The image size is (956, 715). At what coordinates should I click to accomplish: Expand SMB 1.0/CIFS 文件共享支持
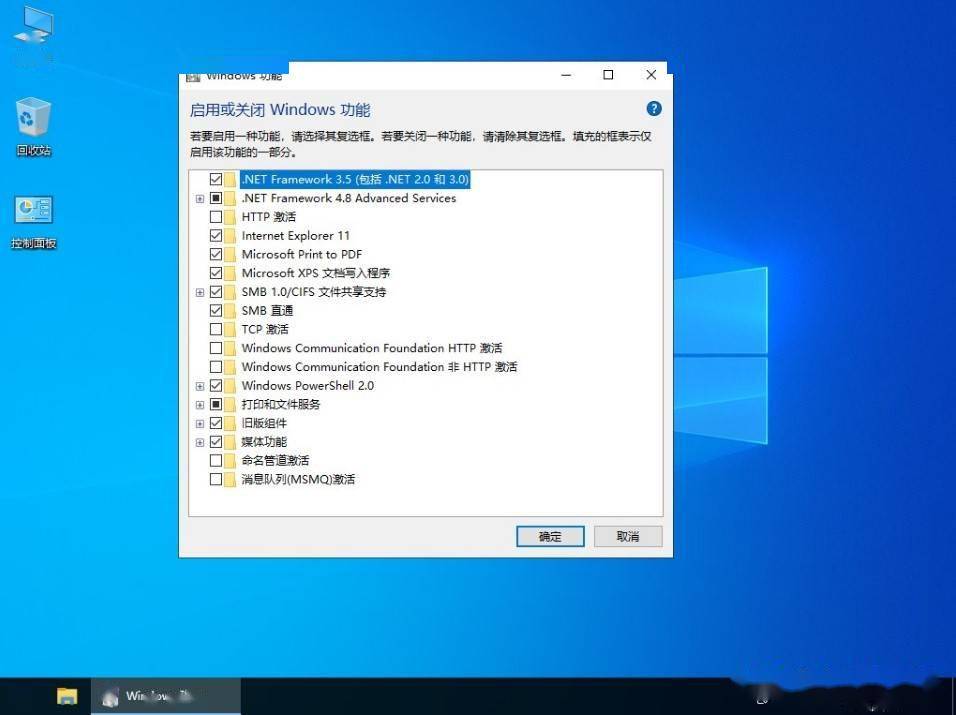pos(199,292)
